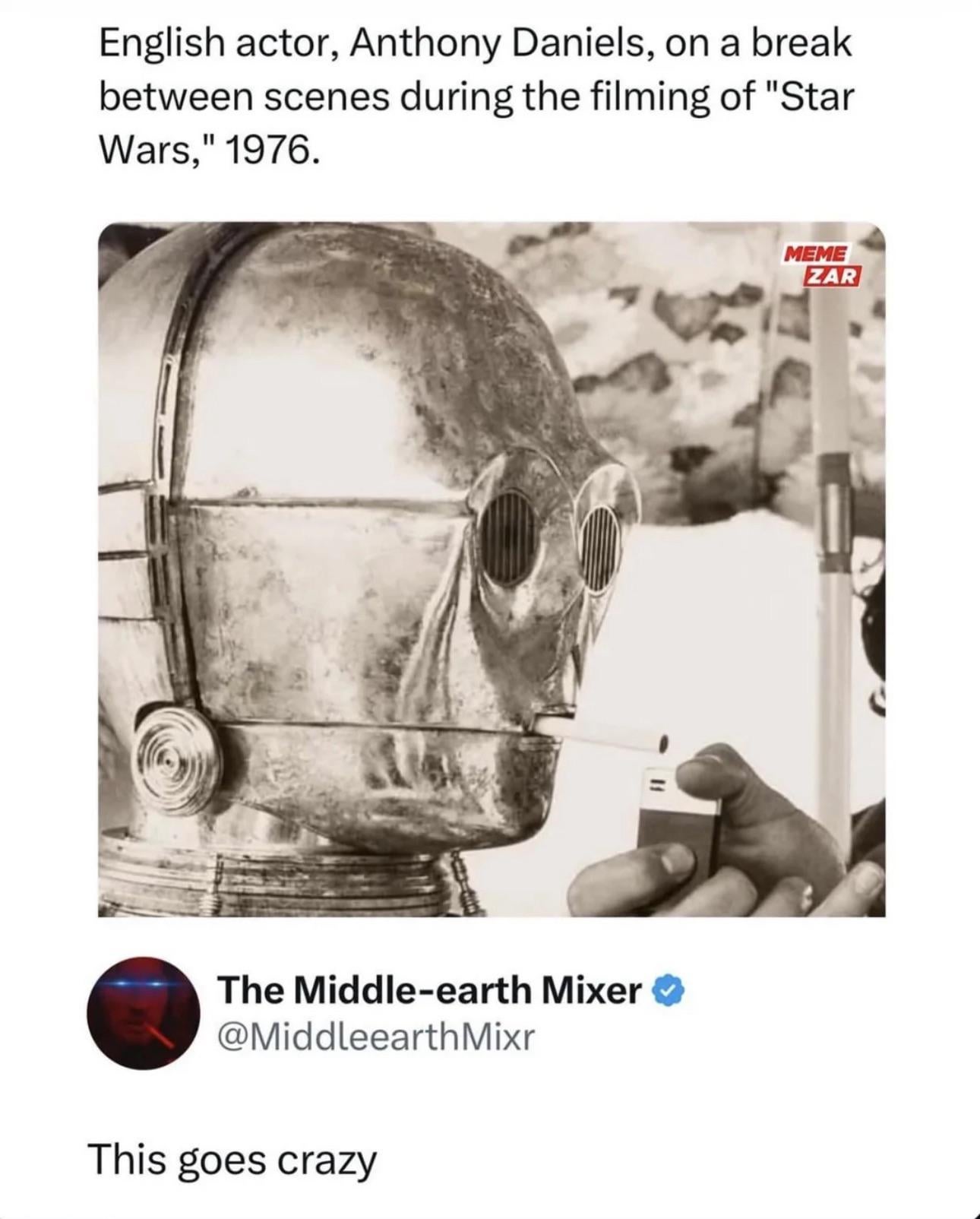Click the blue verified badge next to Mixer
The image size is (980, 1219).
670,991
